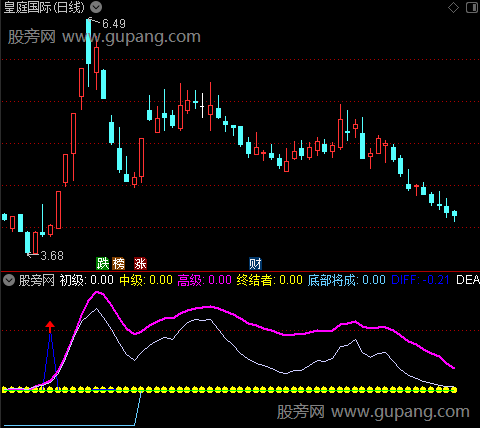Click the diamond icon at top right
Viewport: 480px width, 428px height.
[453, 7]
